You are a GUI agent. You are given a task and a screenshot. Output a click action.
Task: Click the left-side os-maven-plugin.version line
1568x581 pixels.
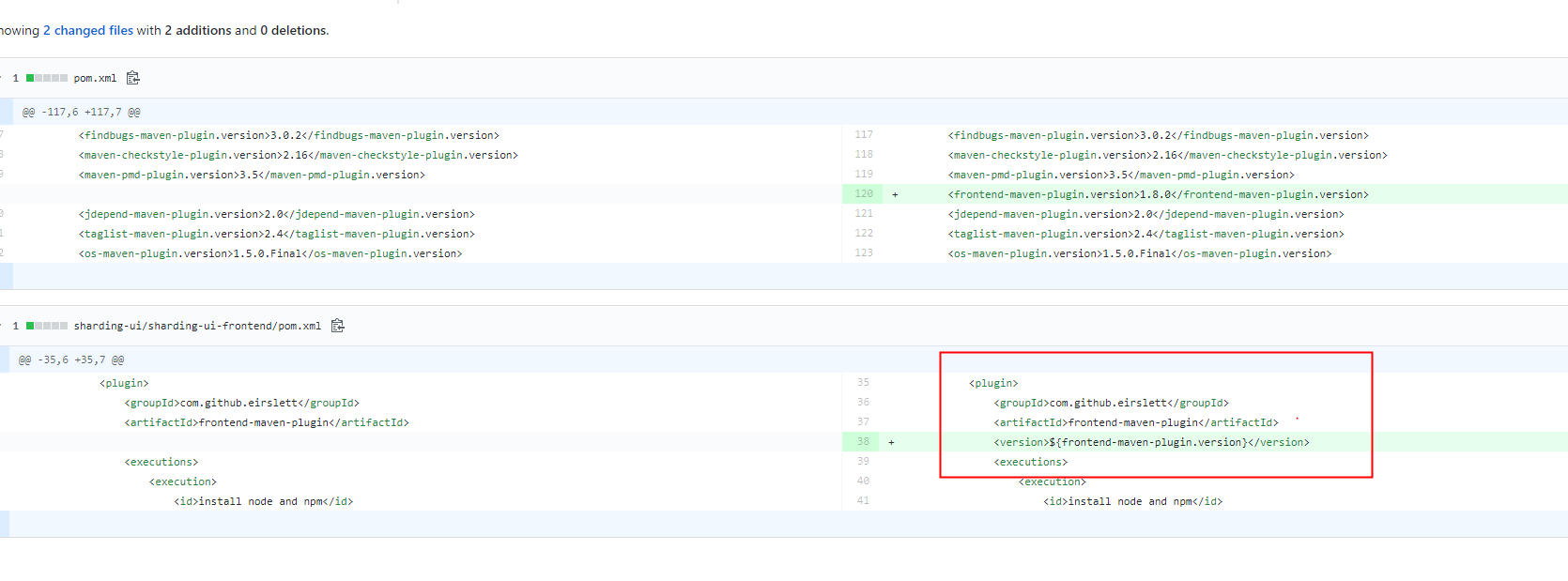(x=270, y=253)
